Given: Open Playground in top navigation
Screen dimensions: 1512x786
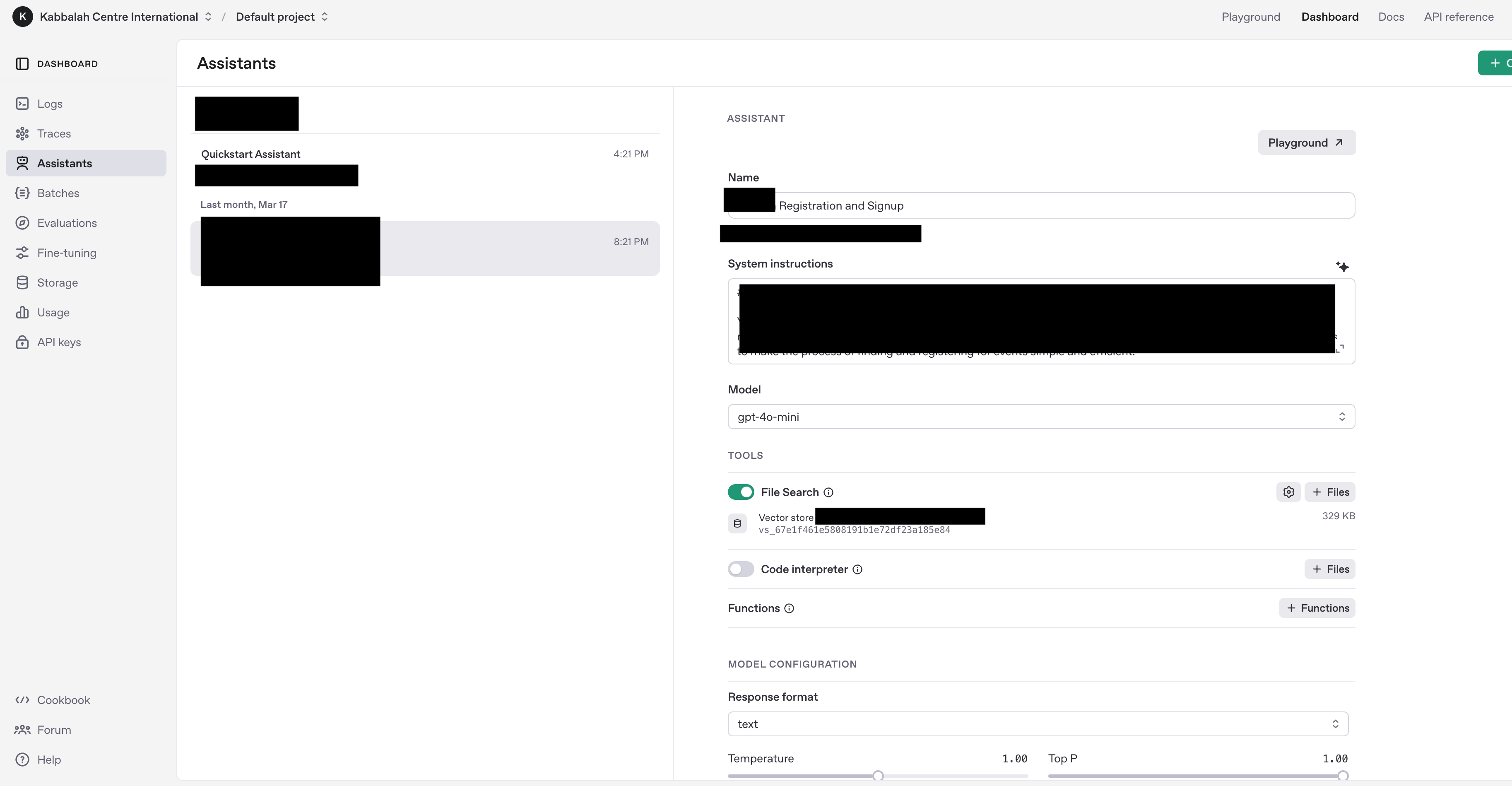Looking at the screenshot, I should click(1251, 17).
